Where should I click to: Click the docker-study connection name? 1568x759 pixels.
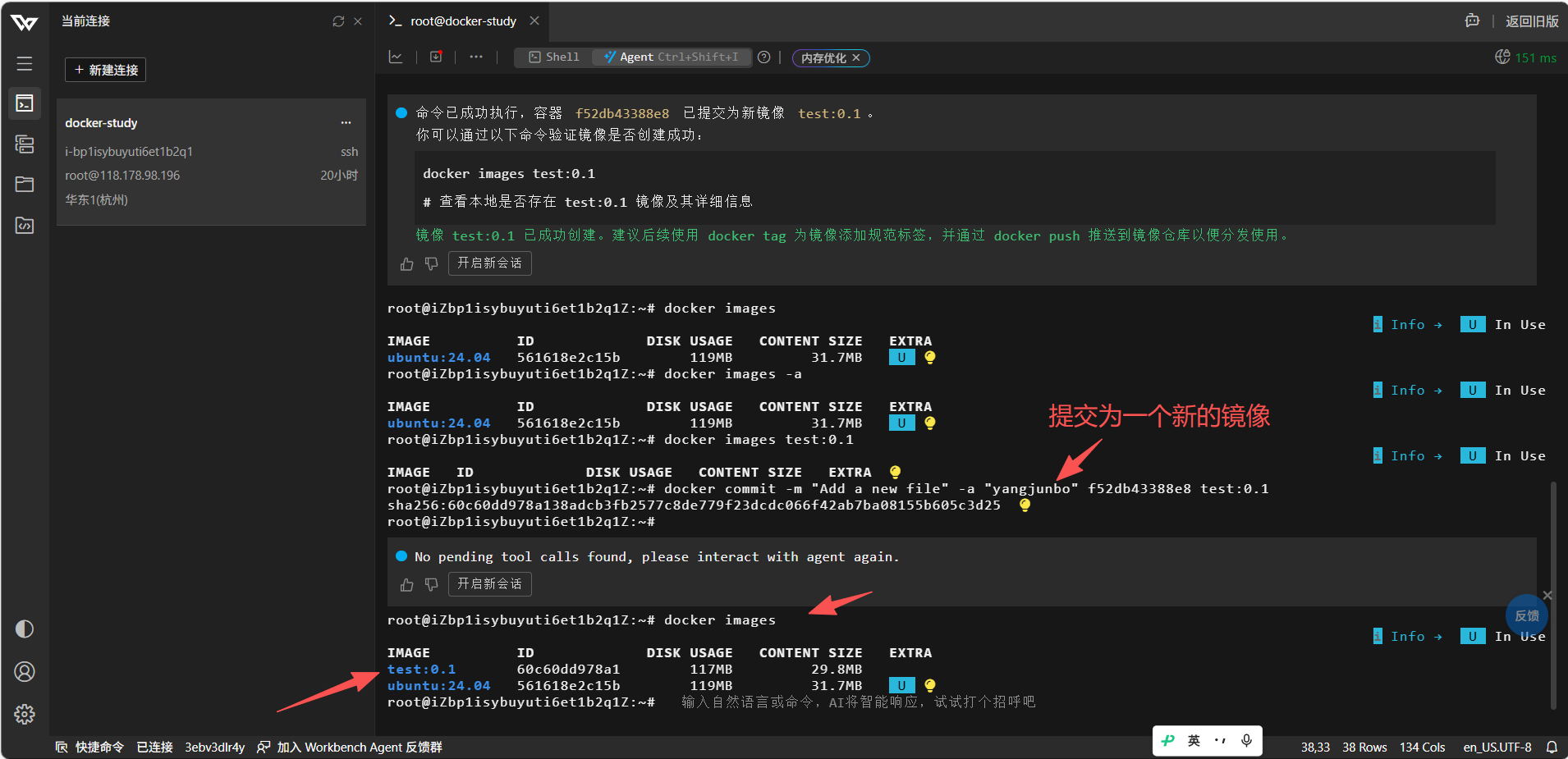101,123
